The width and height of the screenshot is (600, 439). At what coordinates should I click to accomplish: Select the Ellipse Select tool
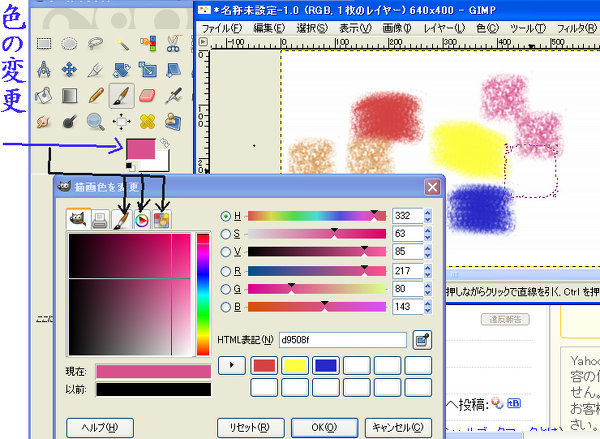69,43
